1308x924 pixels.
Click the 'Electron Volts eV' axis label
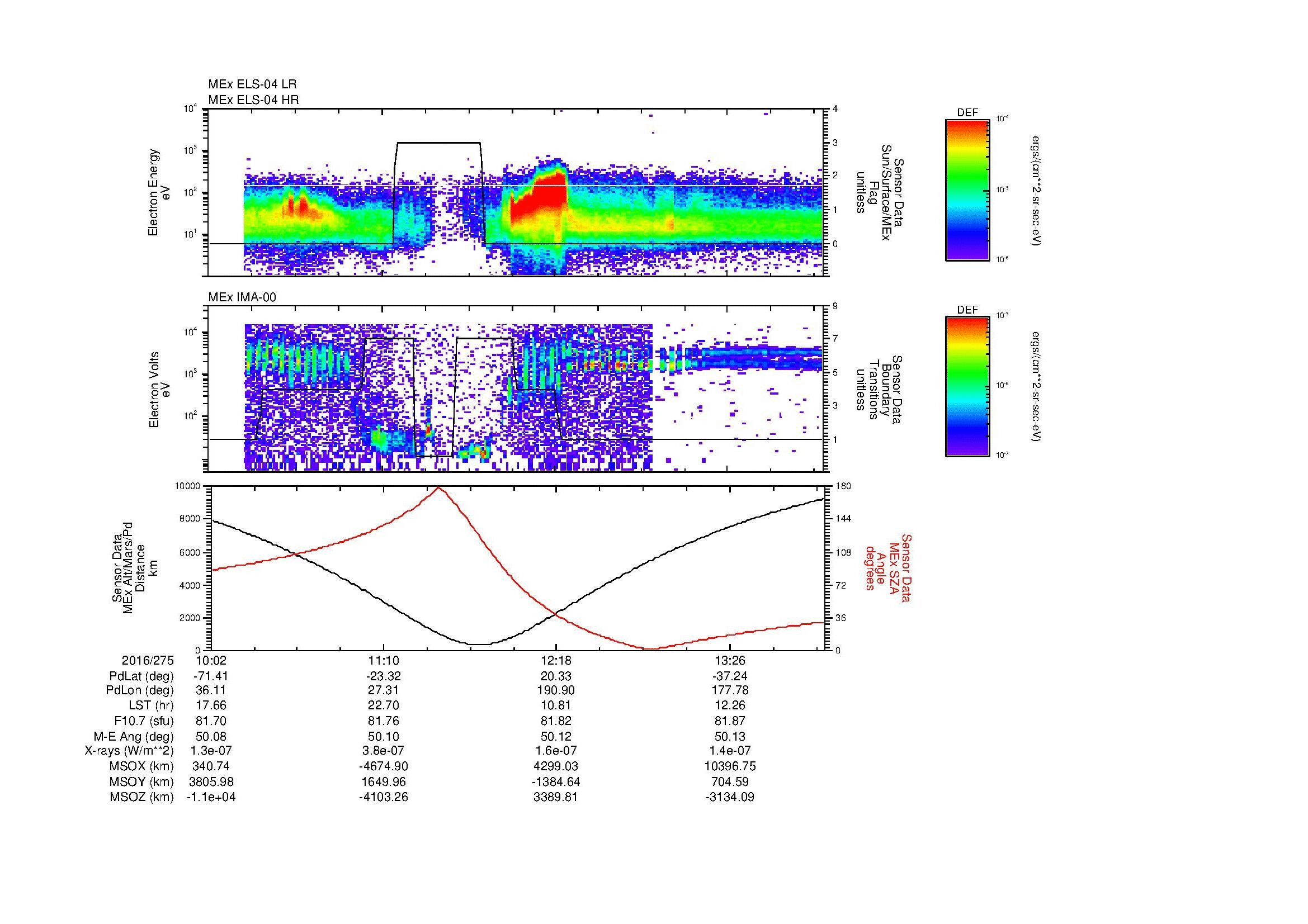[x=159, y=390]
